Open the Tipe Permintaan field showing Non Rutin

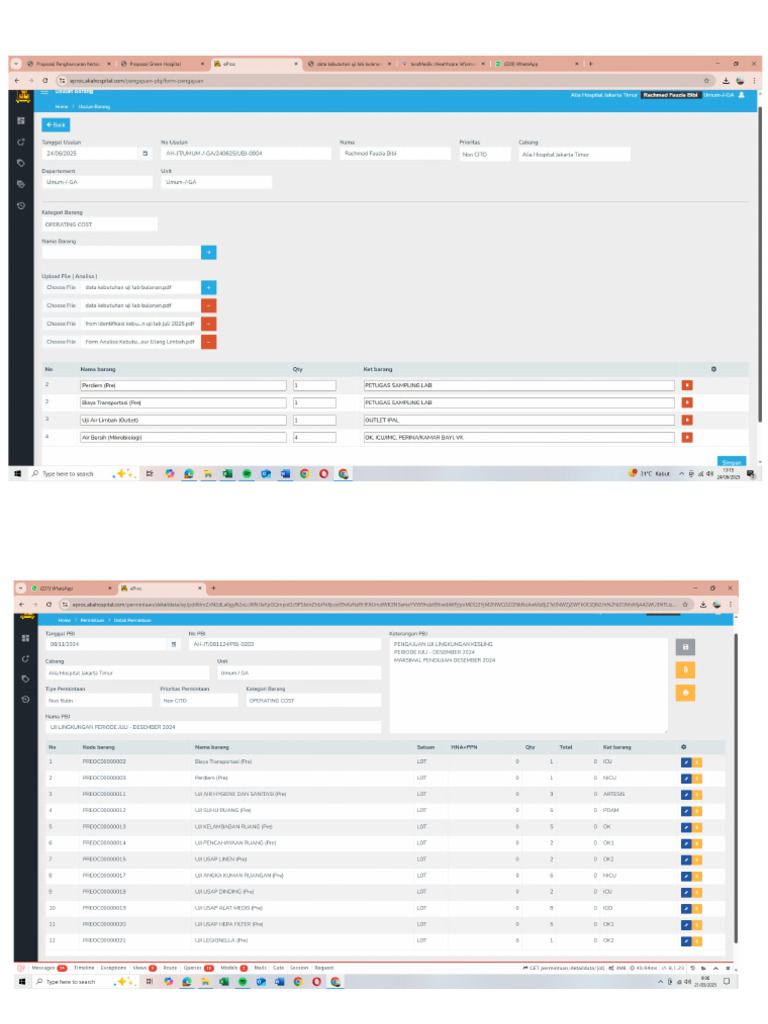[x=99, y=700]
